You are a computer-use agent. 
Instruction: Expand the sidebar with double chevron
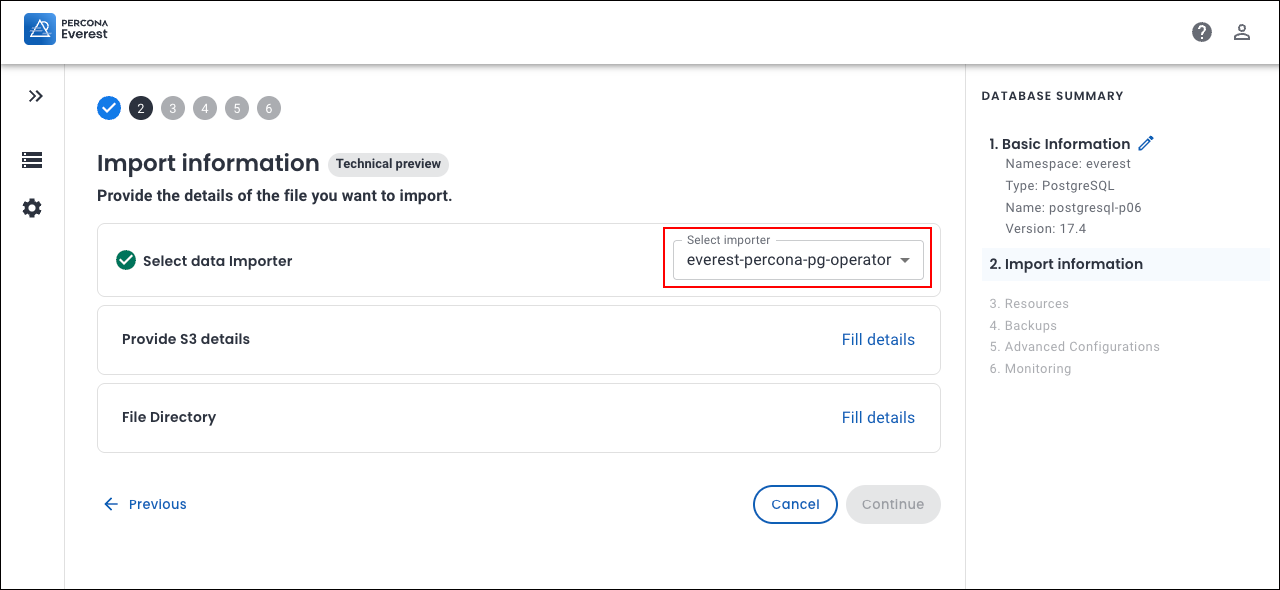click(x=36, y=96)
